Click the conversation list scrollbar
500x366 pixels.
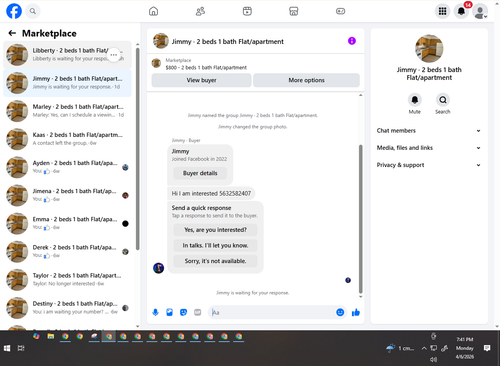(x=138, y=148)
